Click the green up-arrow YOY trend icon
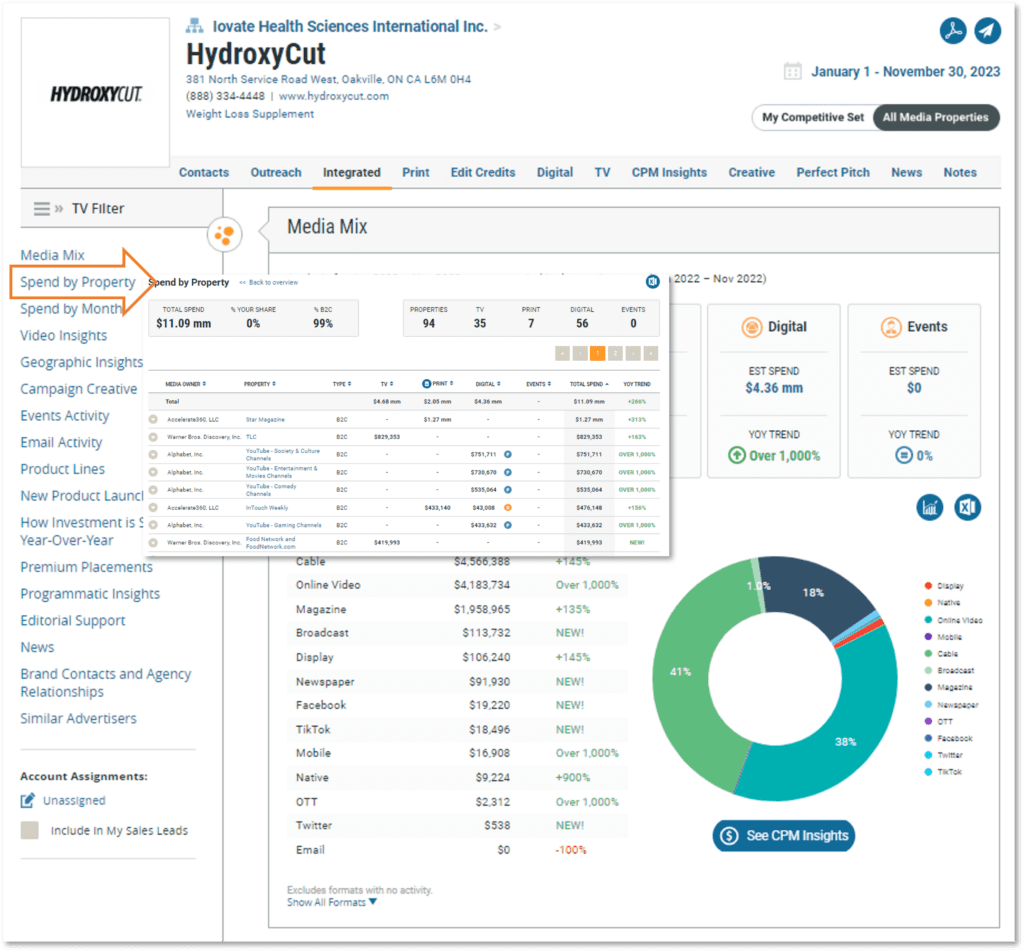Image resolution: width=1024 pixels, height=951 pixels. pyautogui.click(x=737, y=455)
